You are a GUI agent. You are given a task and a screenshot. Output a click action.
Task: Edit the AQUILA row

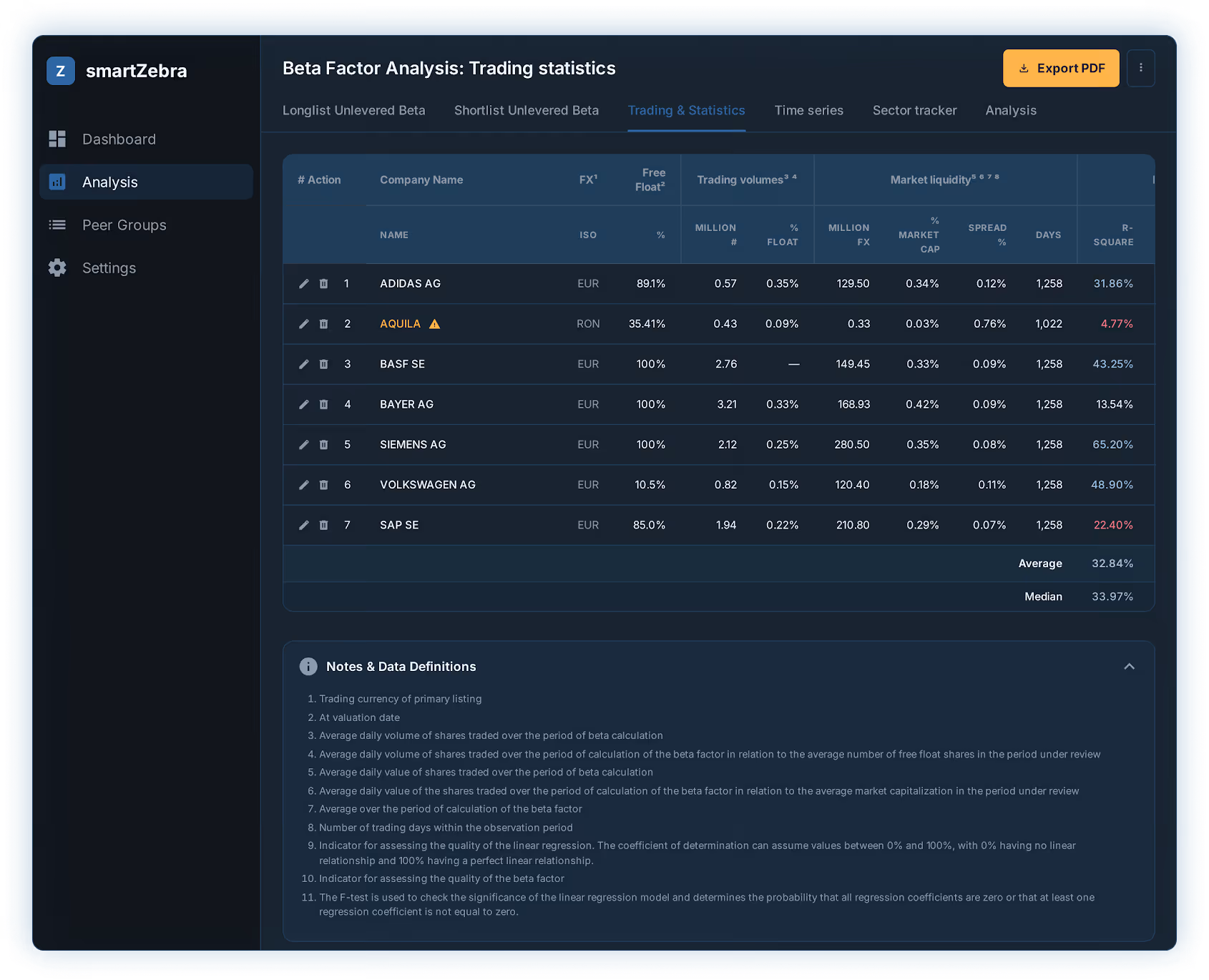pos(304,324)
